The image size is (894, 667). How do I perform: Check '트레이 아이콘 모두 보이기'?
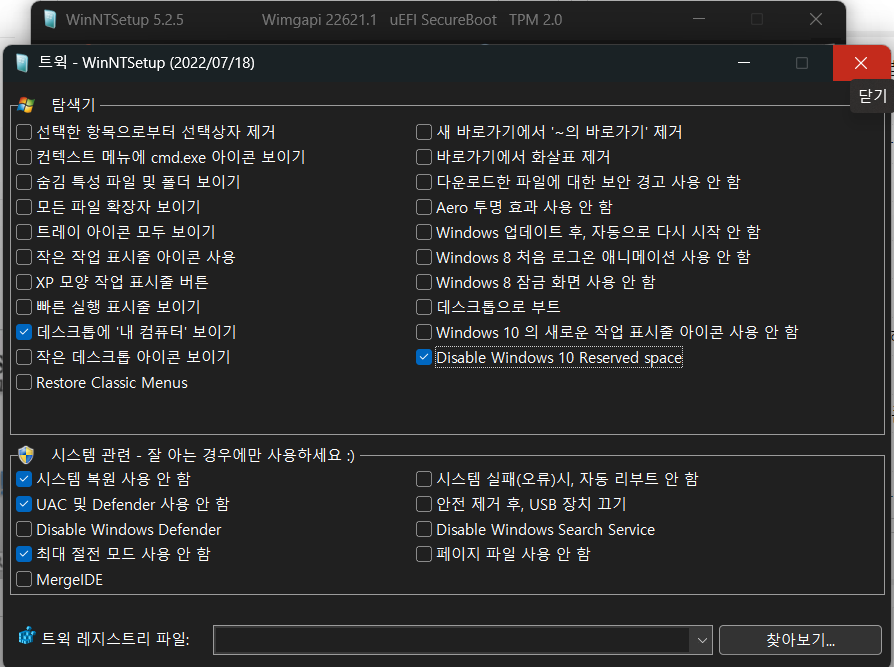coord(24,232)
